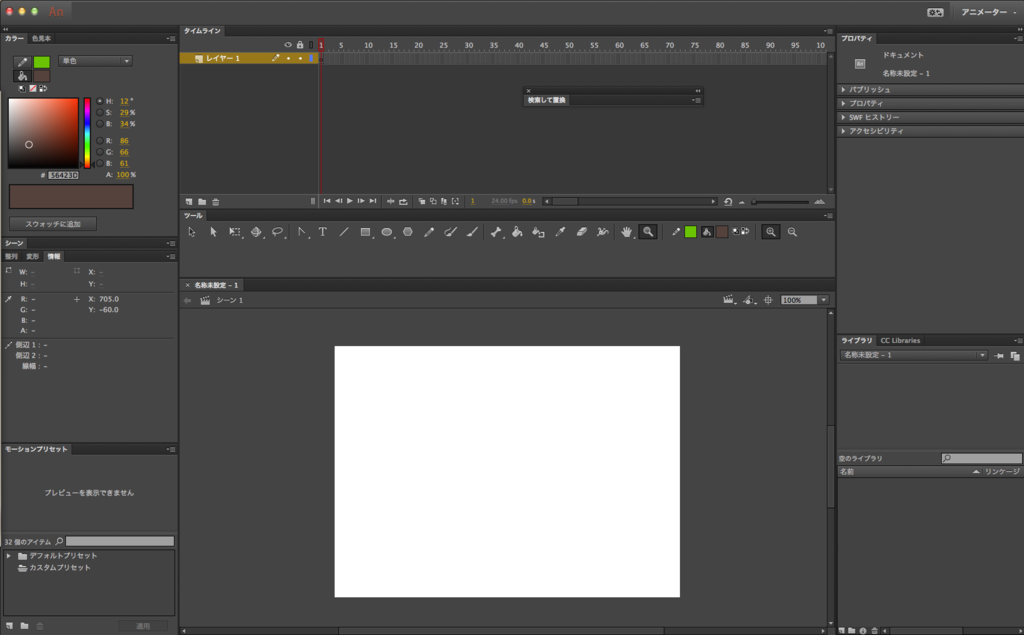This screenshot has width=1024, height=635.
Task: Add a new layer folder in the timeline
Action: coord(202,202)
